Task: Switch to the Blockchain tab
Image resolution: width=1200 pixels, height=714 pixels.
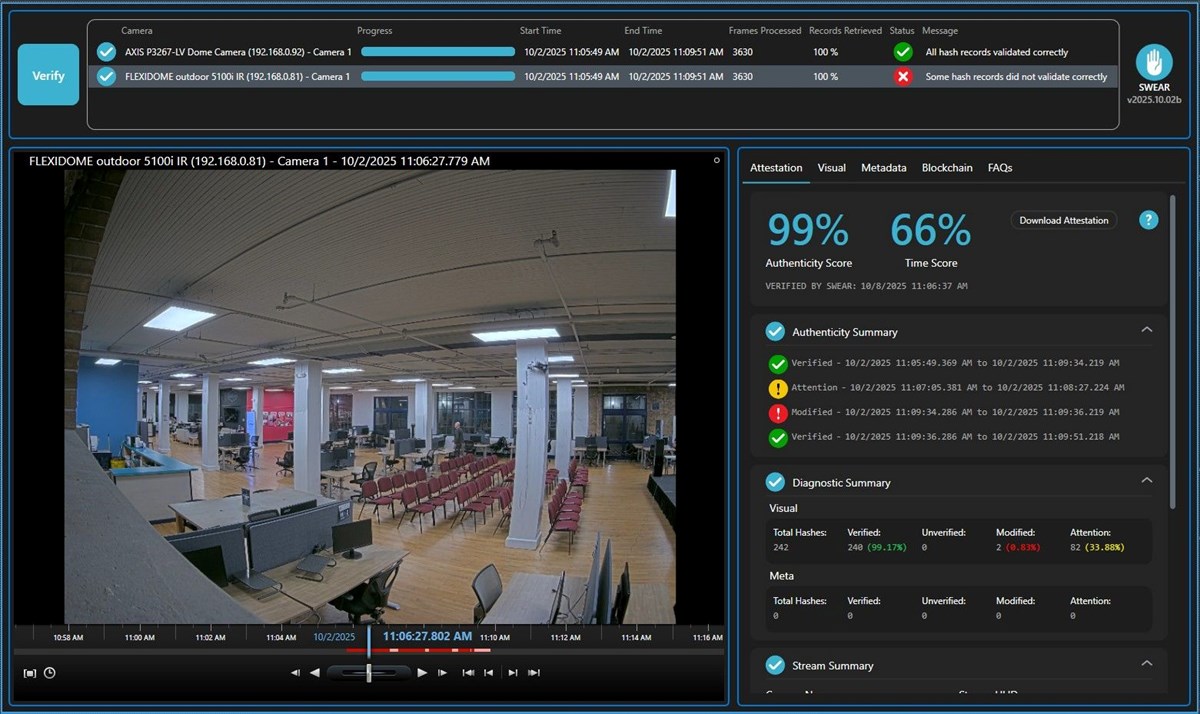Action: pyautogui.click(x=946, y=168)
